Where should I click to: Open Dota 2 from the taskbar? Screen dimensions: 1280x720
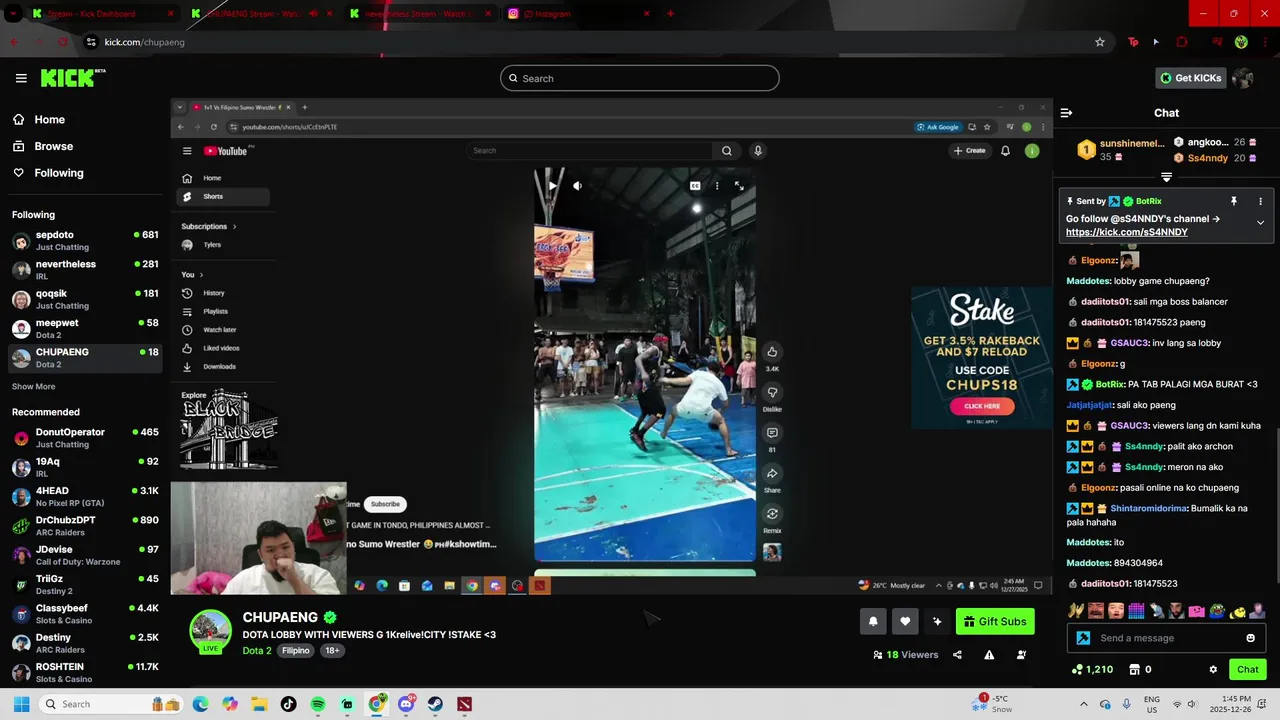(x=465, y=704)
